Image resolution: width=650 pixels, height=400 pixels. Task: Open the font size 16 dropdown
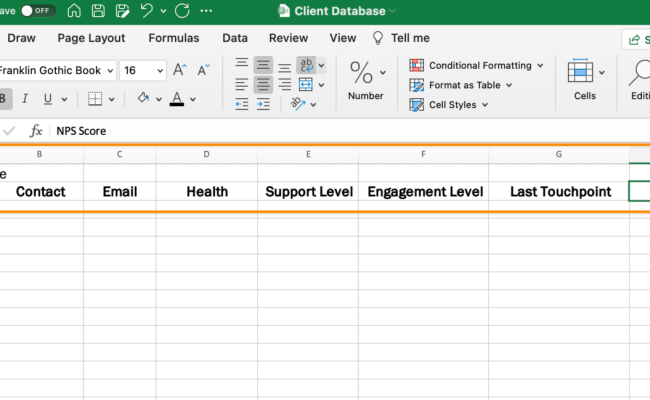160,71
